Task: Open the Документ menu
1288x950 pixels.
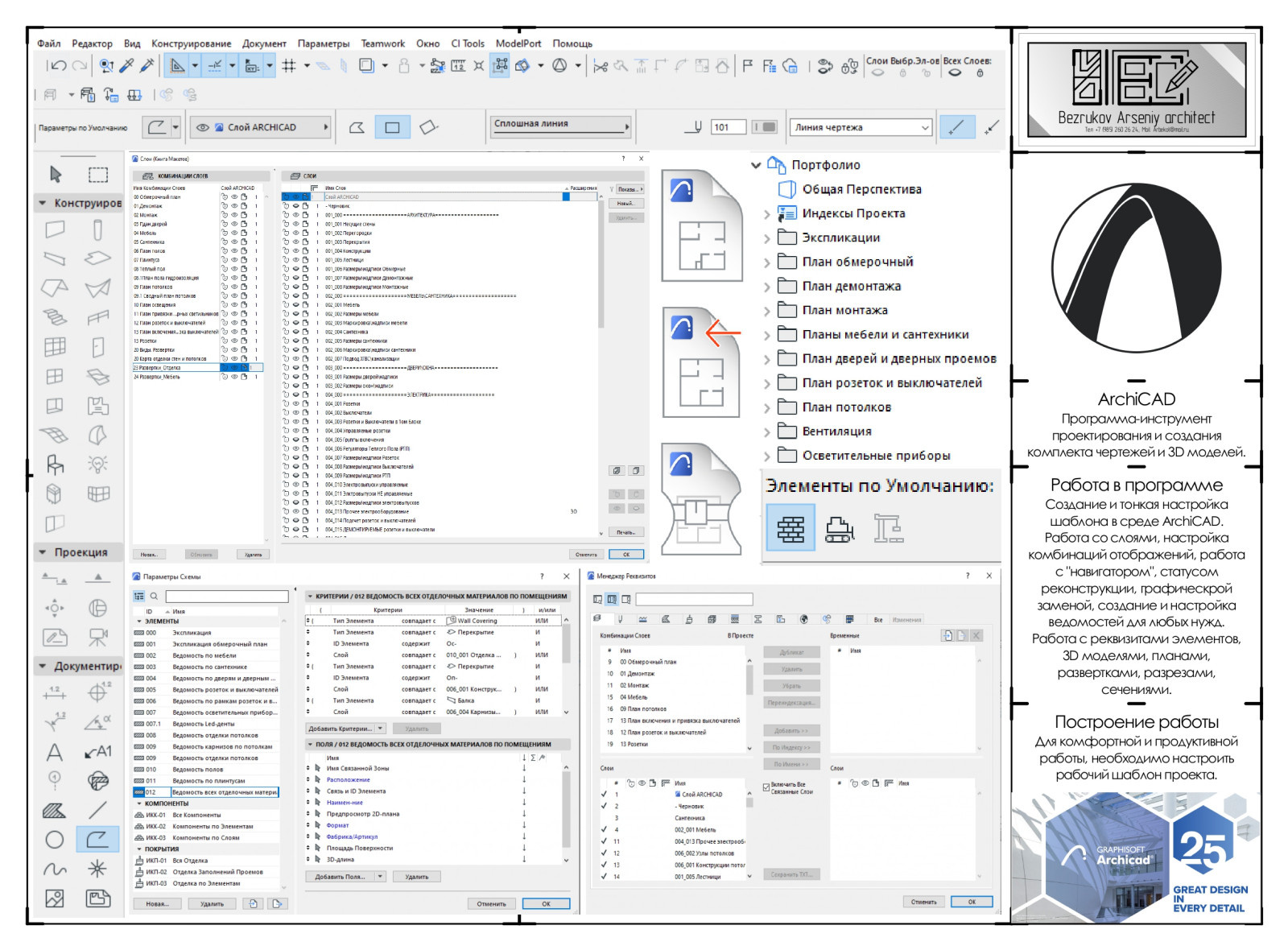Action: pos(264,43)
